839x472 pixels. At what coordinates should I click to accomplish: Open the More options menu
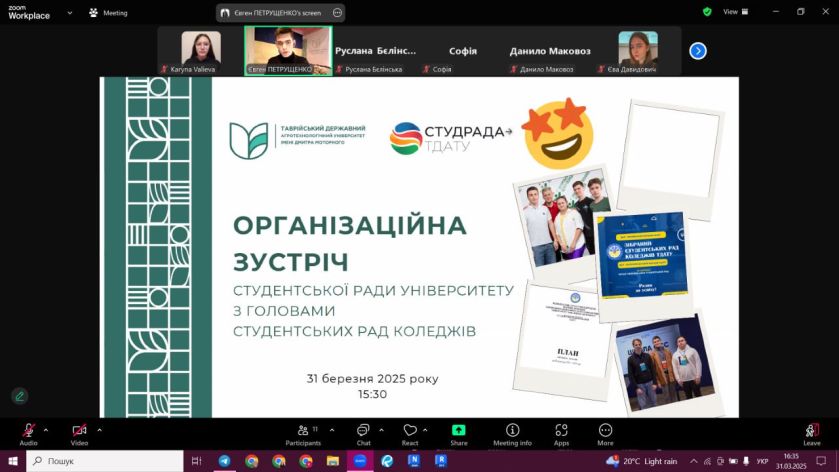click(605, 430)
